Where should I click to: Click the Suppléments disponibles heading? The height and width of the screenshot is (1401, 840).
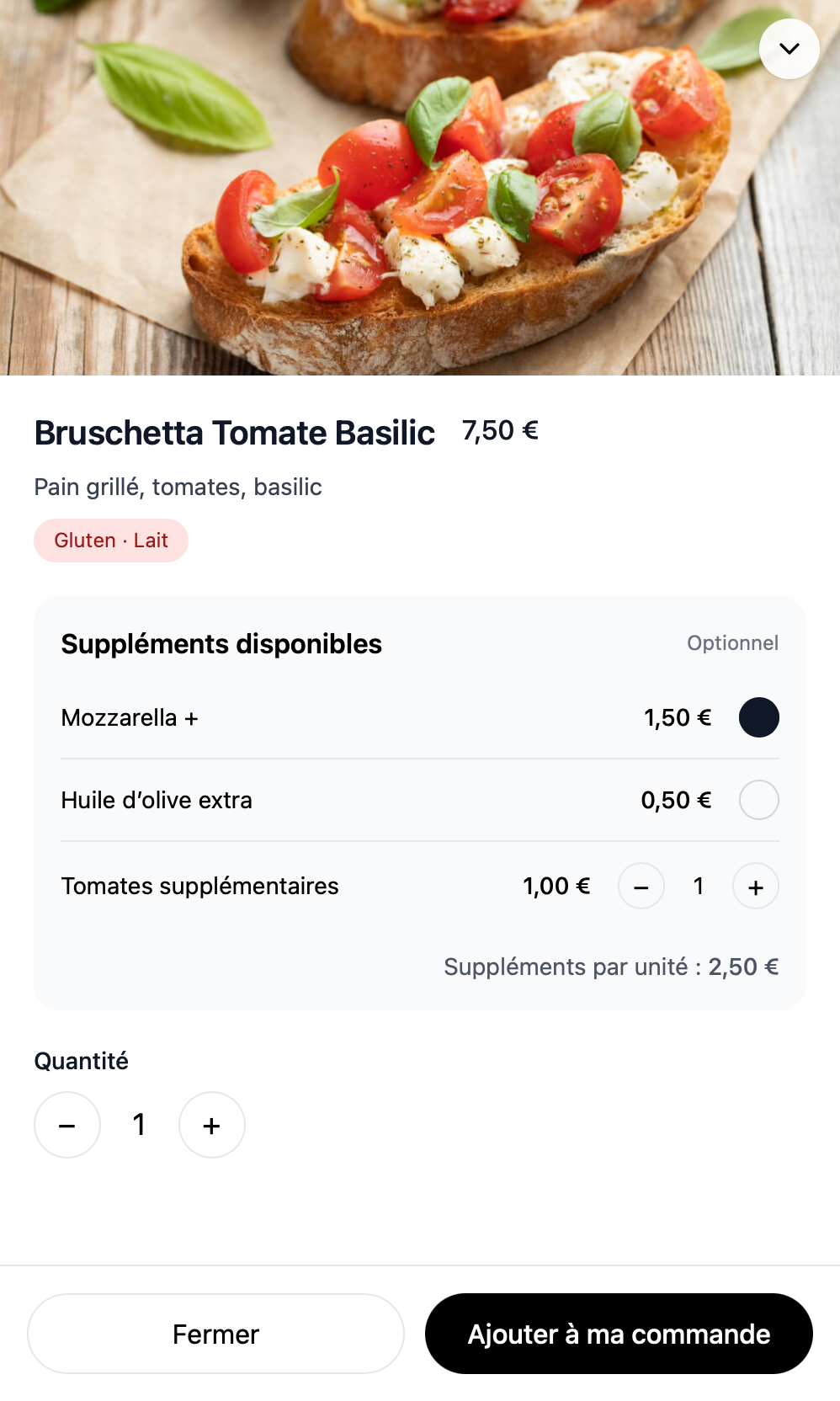(x=221, y=643)
